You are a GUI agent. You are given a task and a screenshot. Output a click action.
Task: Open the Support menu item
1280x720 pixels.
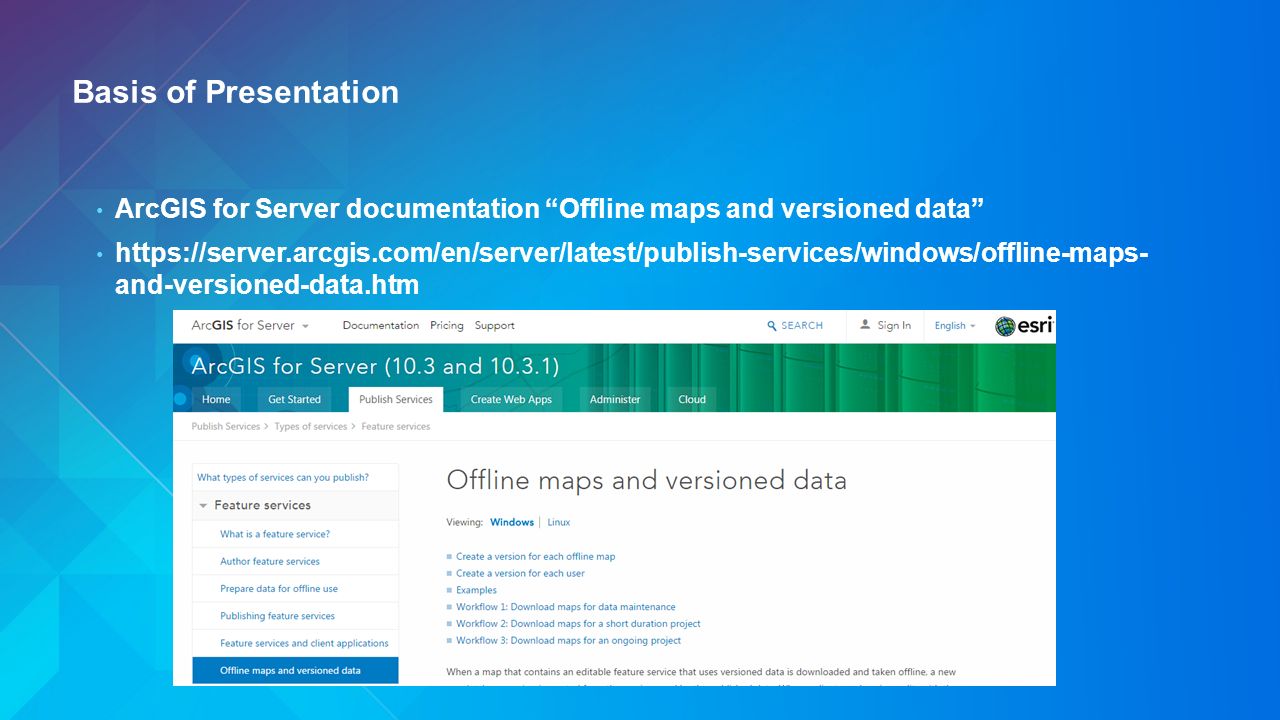[x=495, y=325]
